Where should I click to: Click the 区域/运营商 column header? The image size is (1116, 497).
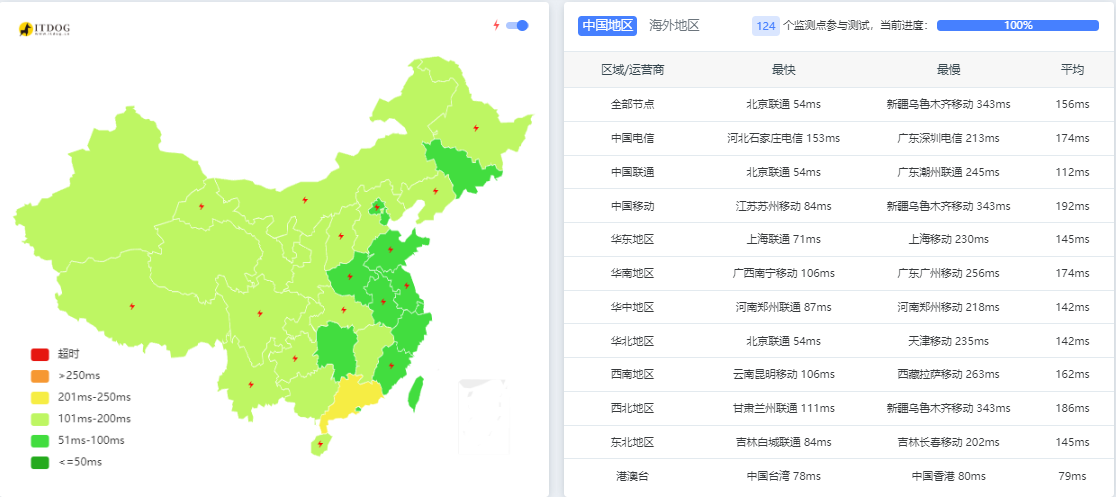click(633, 70)
